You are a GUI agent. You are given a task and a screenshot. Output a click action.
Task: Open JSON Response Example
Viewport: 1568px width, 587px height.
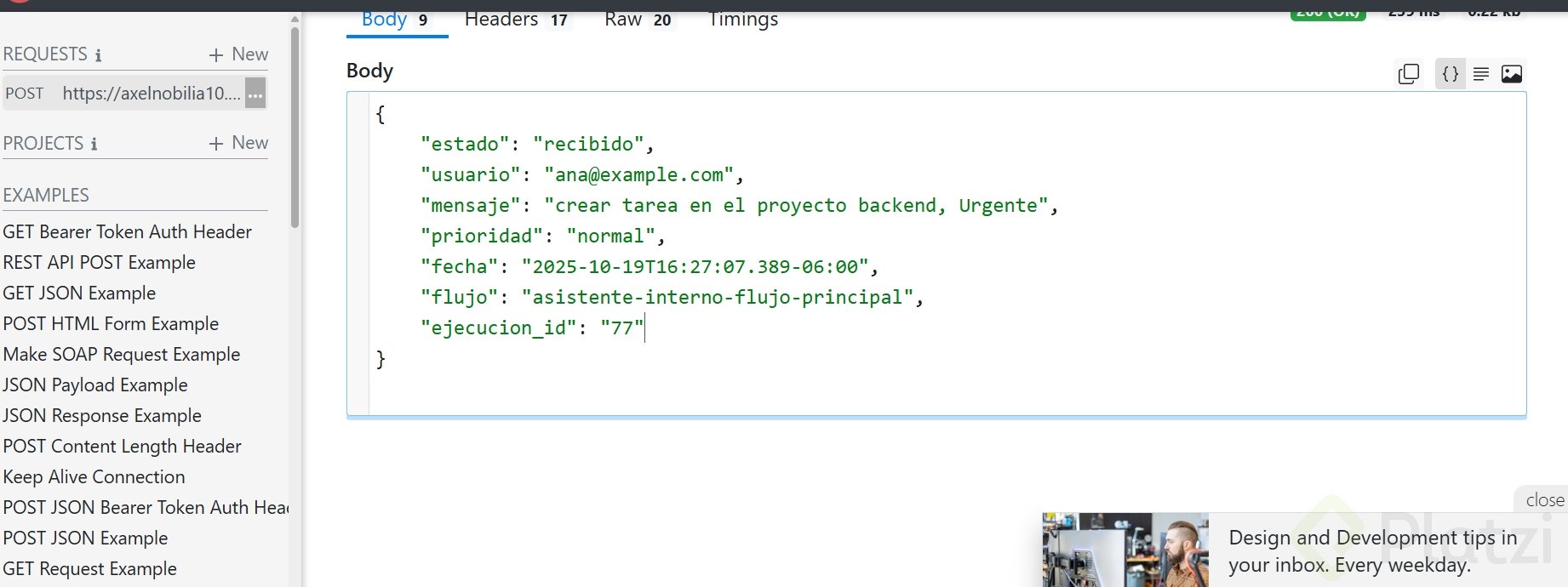(x=102, y=415)
